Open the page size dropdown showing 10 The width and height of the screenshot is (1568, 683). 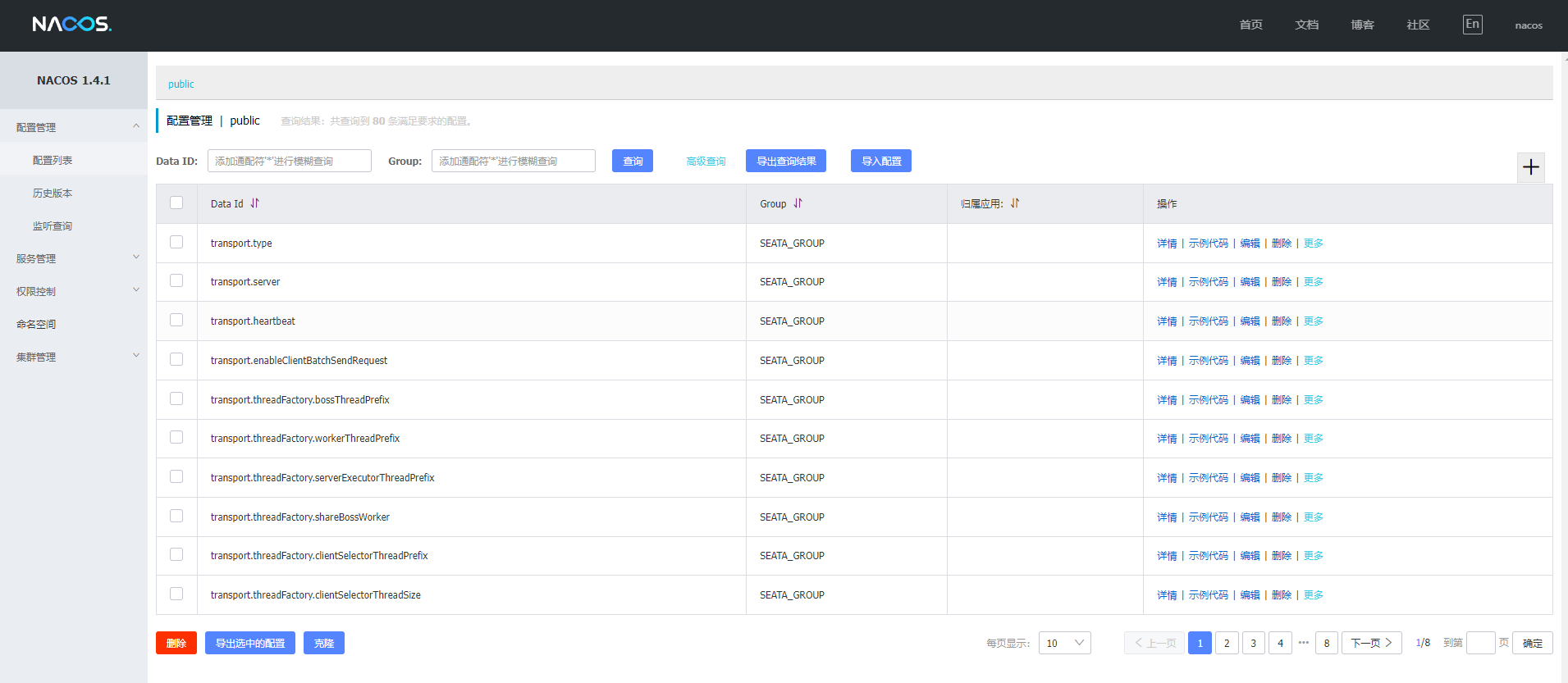point(1064,643)
